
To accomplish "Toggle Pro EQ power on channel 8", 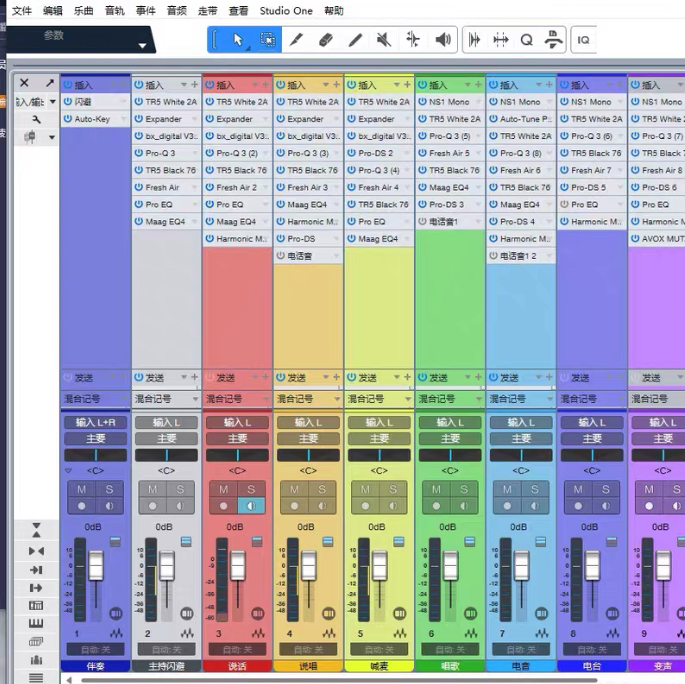I will 564,204.
